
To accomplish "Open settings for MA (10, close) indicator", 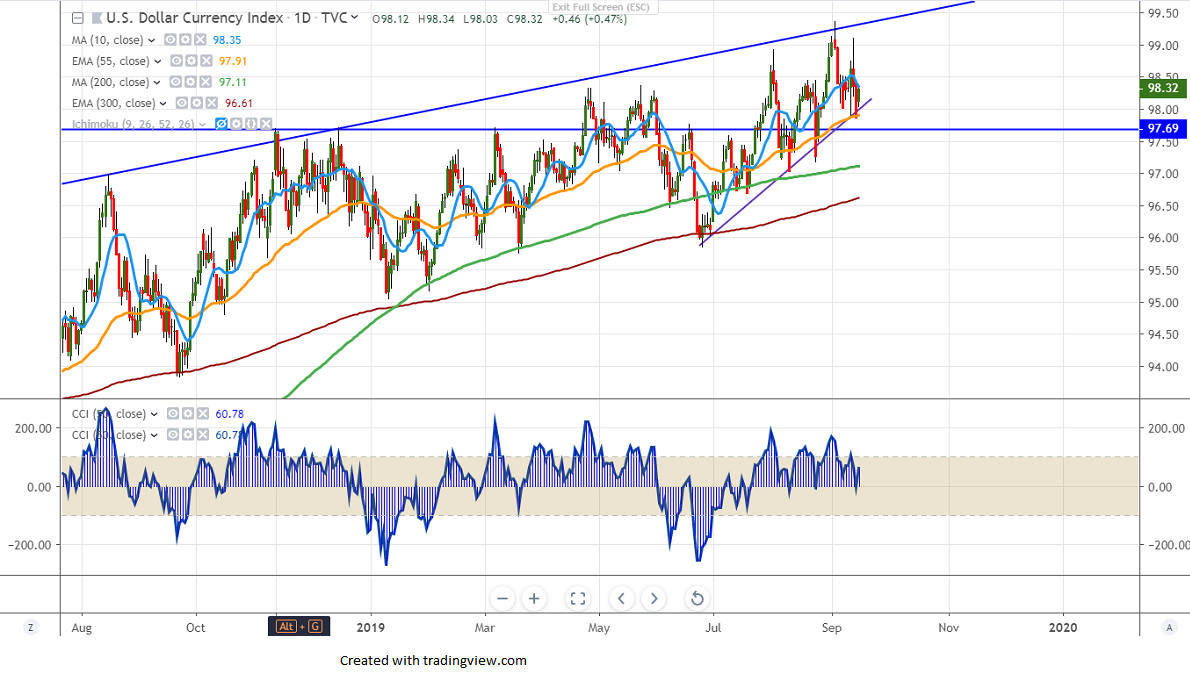I will [185, 40].
